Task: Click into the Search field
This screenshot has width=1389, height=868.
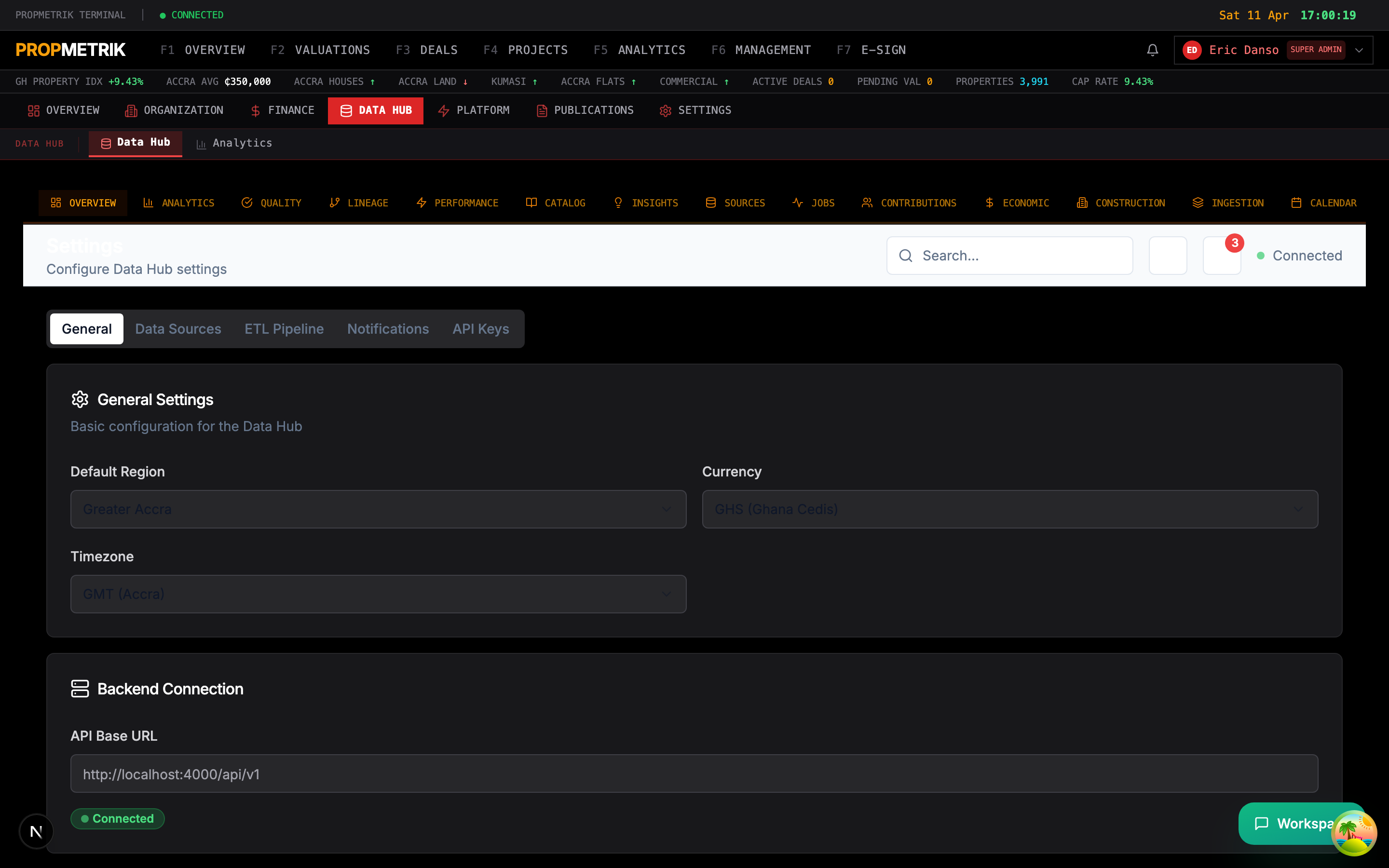Action: [1009, 256]
